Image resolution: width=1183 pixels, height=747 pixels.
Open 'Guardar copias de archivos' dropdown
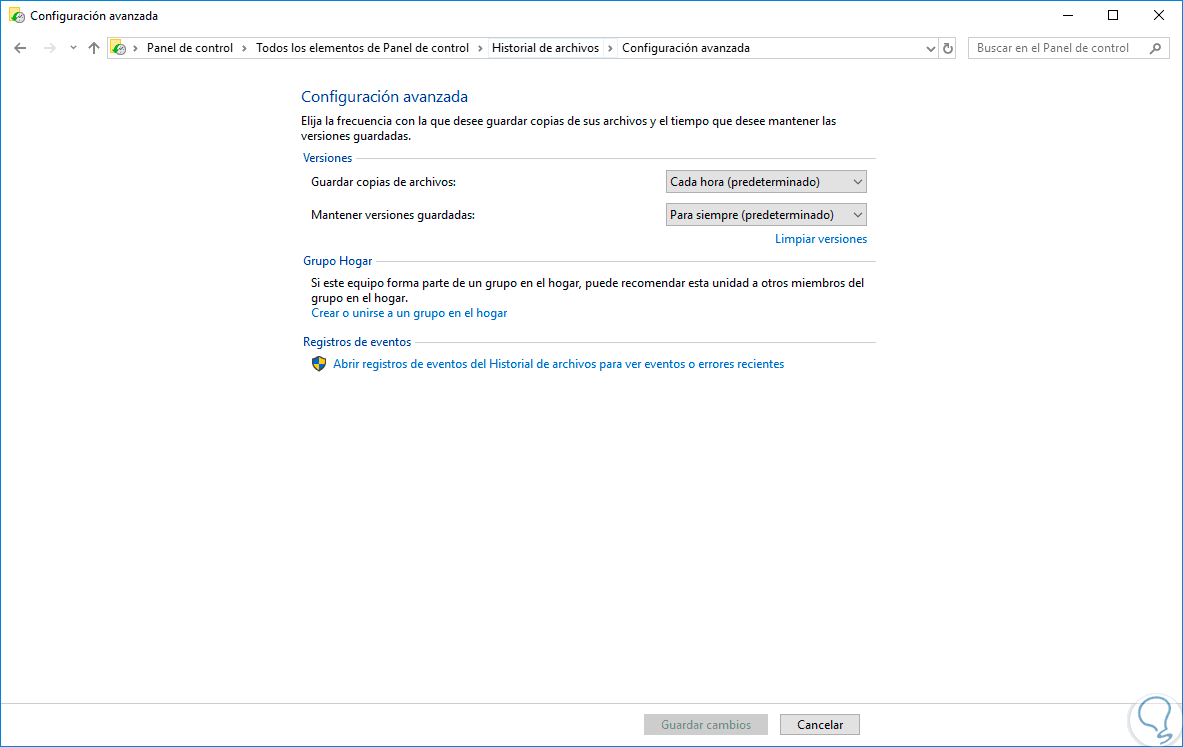coord(766,182)
